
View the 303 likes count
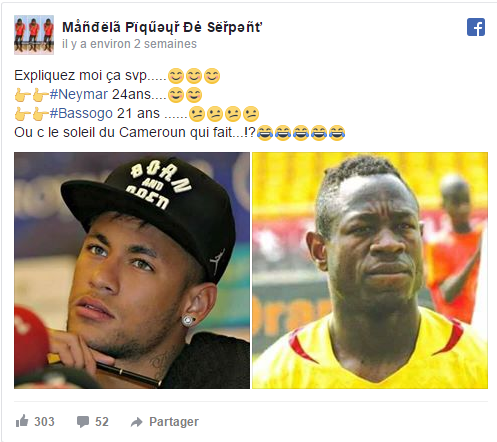[44, 422]
